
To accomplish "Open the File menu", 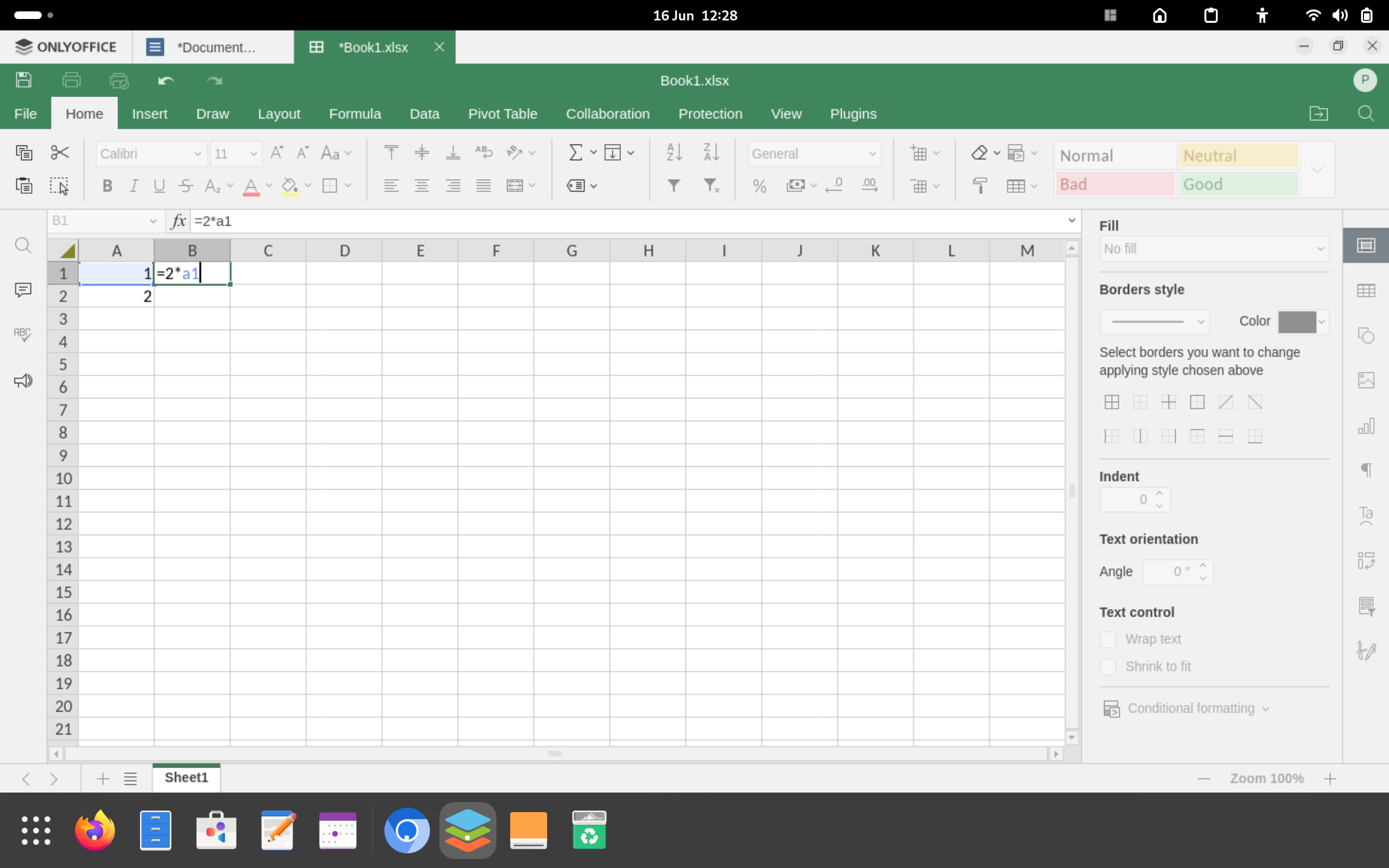I will point(26,113).
